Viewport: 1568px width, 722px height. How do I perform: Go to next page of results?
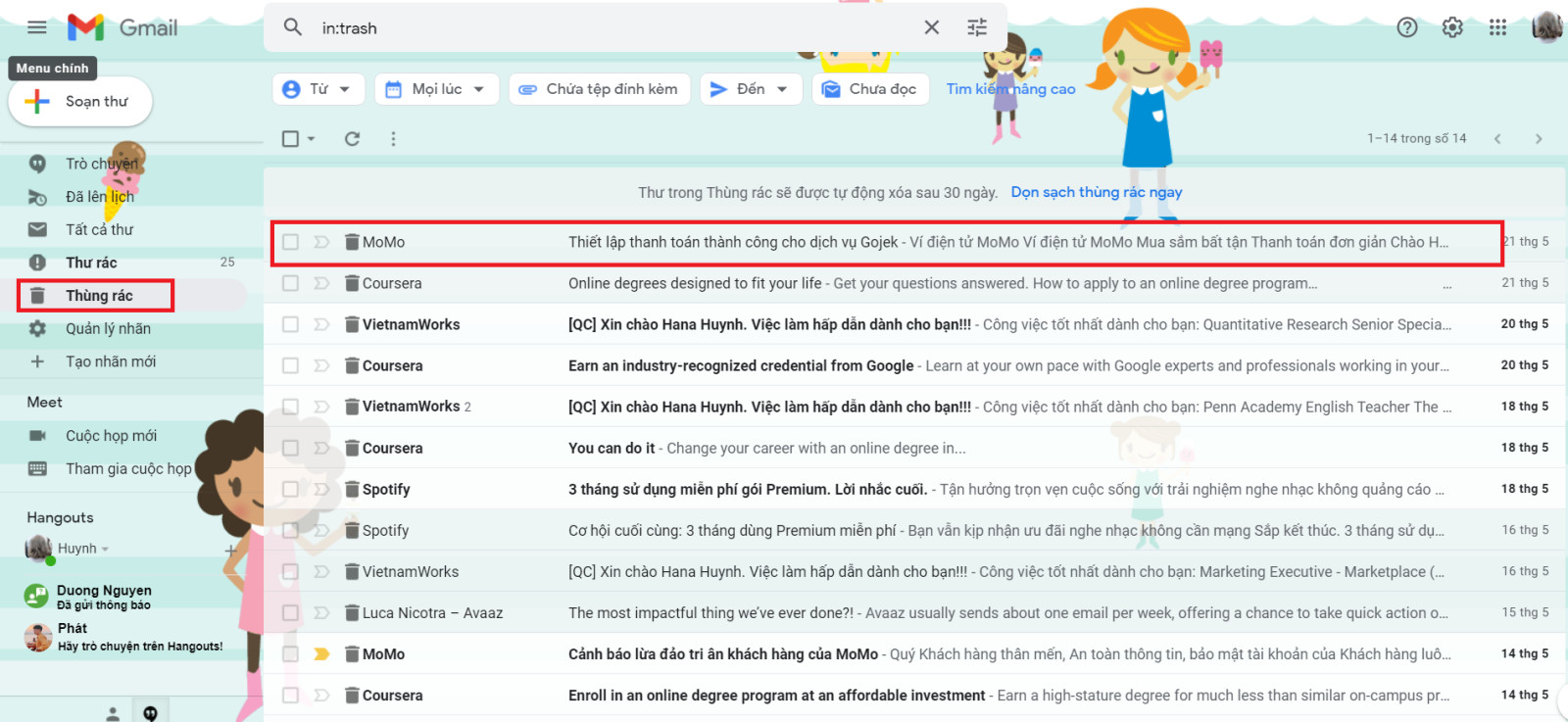coord(1539,139)
